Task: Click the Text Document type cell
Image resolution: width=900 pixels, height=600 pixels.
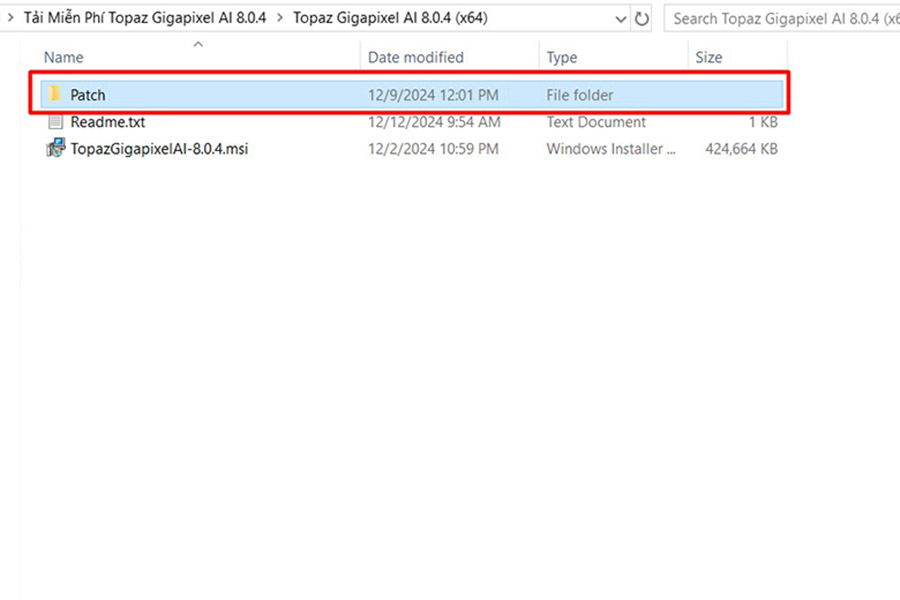Action: [596, 122]
